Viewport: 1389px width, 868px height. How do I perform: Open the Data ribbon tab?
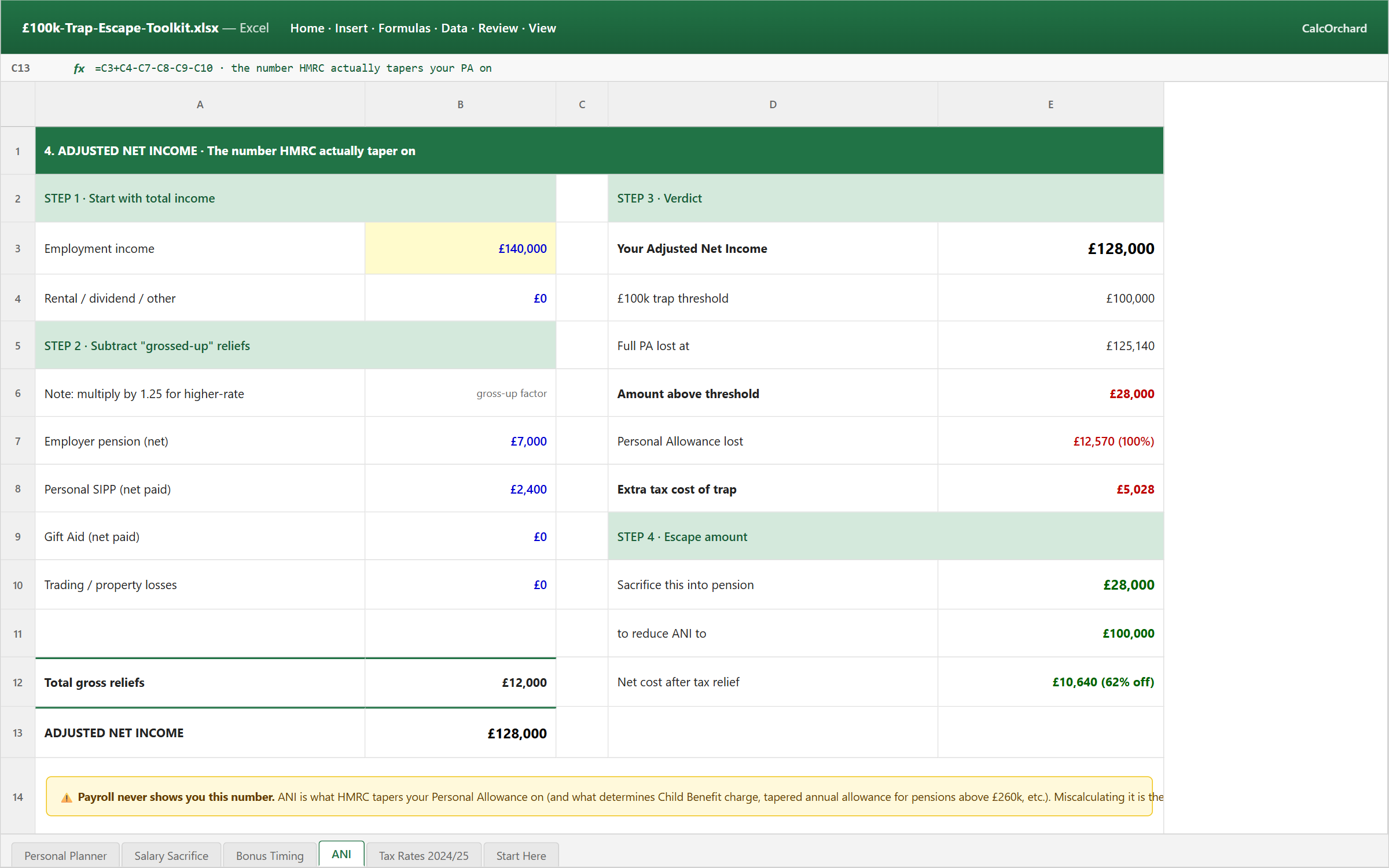(x=454, y=28)
